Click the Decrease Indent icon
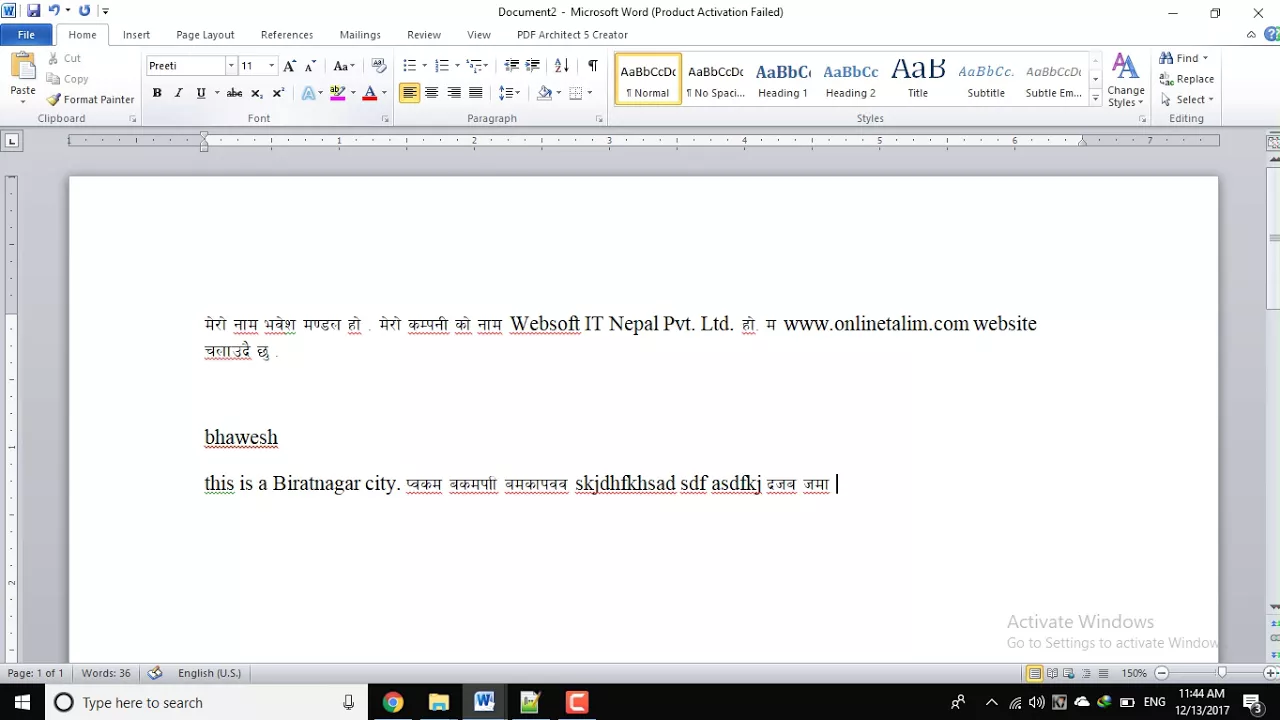 tap(511, 66)
